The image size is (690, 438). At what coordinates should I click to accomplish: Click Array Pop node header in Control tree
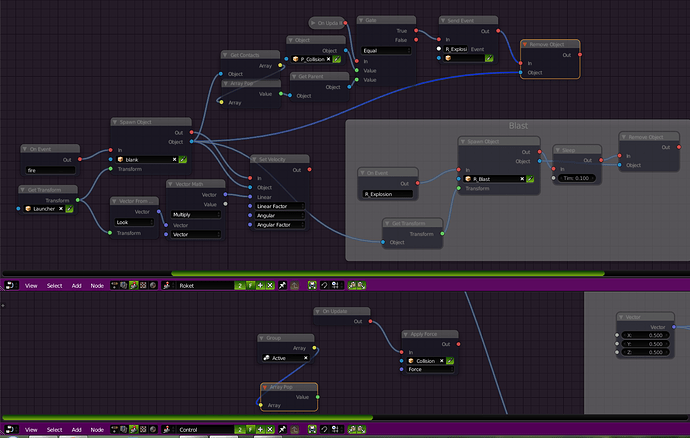tap(289, 387)
